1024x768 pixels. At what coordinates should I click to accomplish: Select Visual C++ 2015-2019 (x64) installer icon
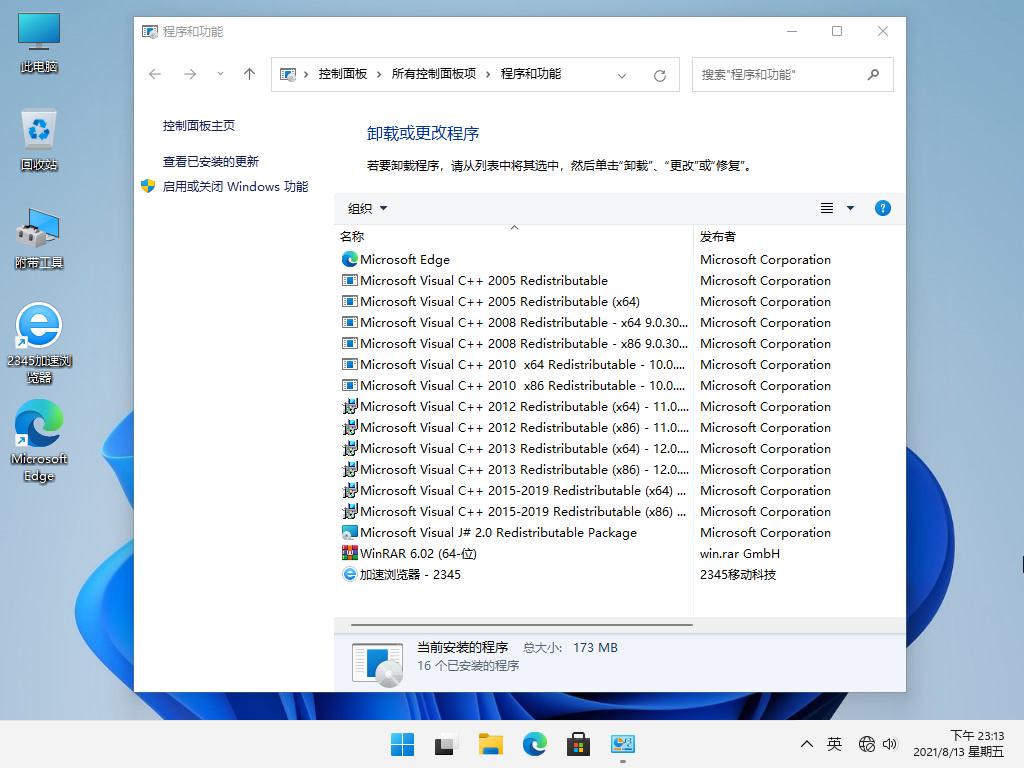349,490
